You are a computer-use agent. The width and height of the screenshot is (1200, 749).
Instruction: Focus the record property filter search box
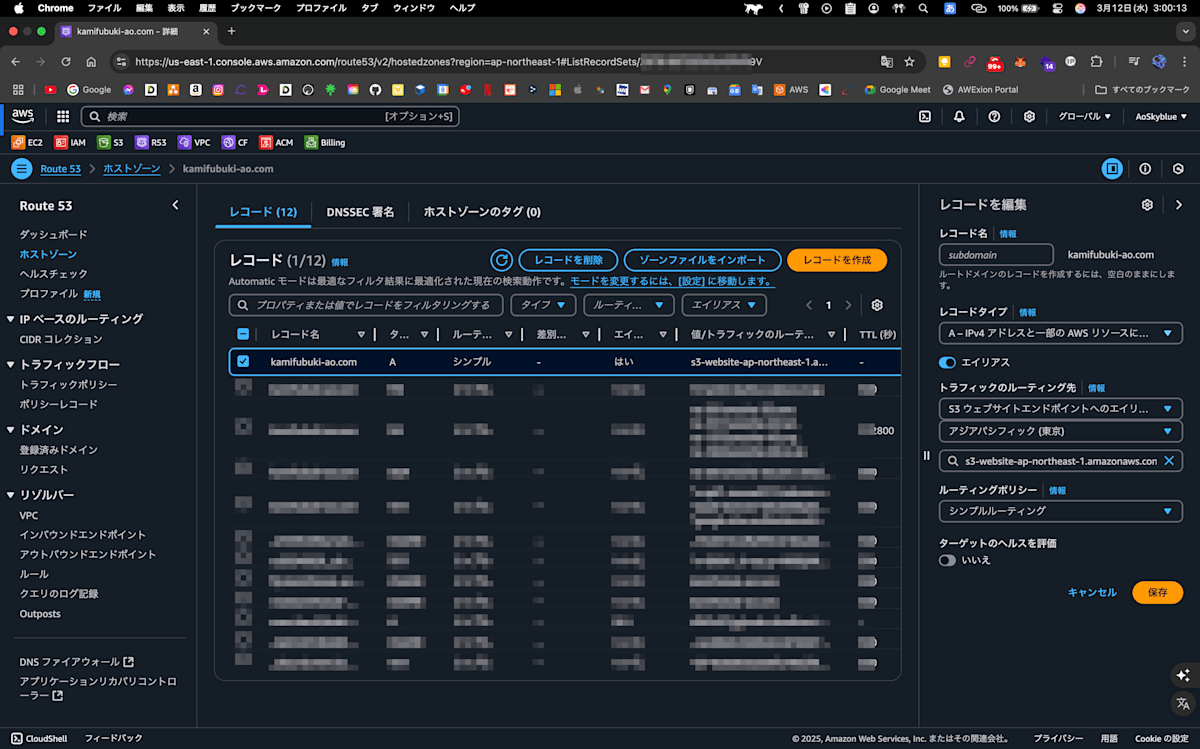pyautogui.click(x=367, y=305)
